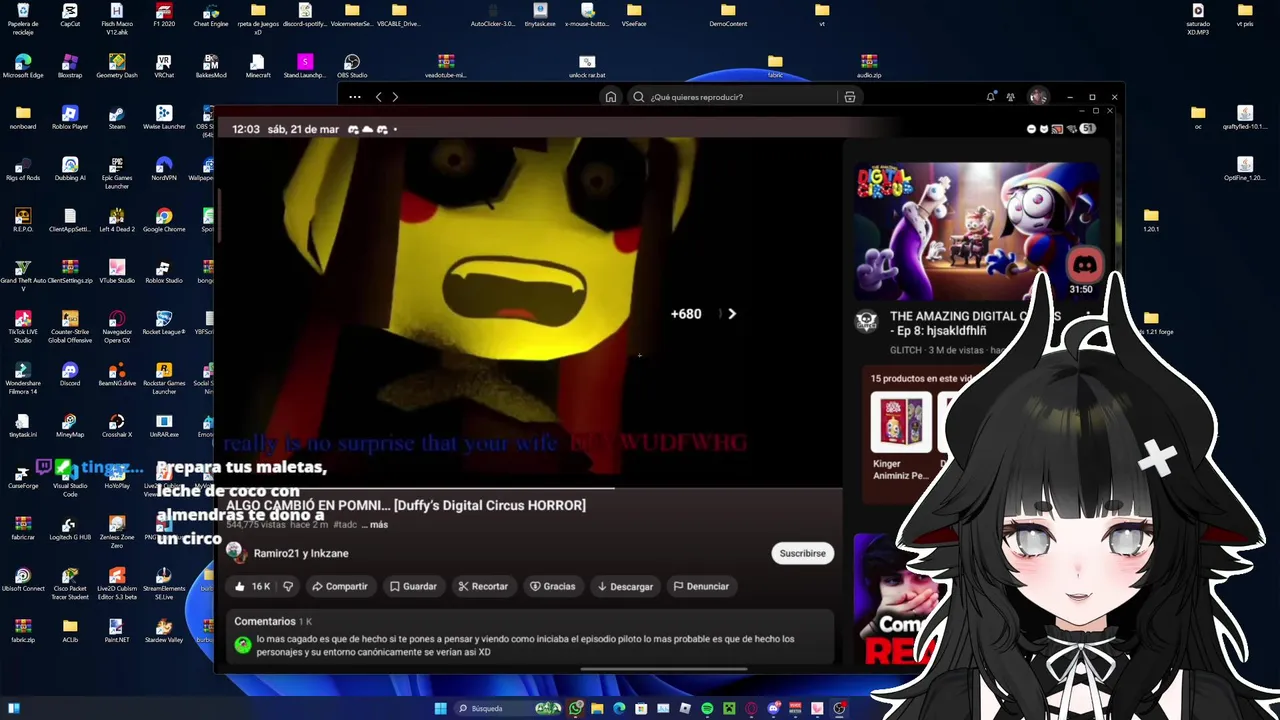This screenshot has height=720, width=1280.
Task: Open the profile avatar in back window
Action: point(1038,97)
